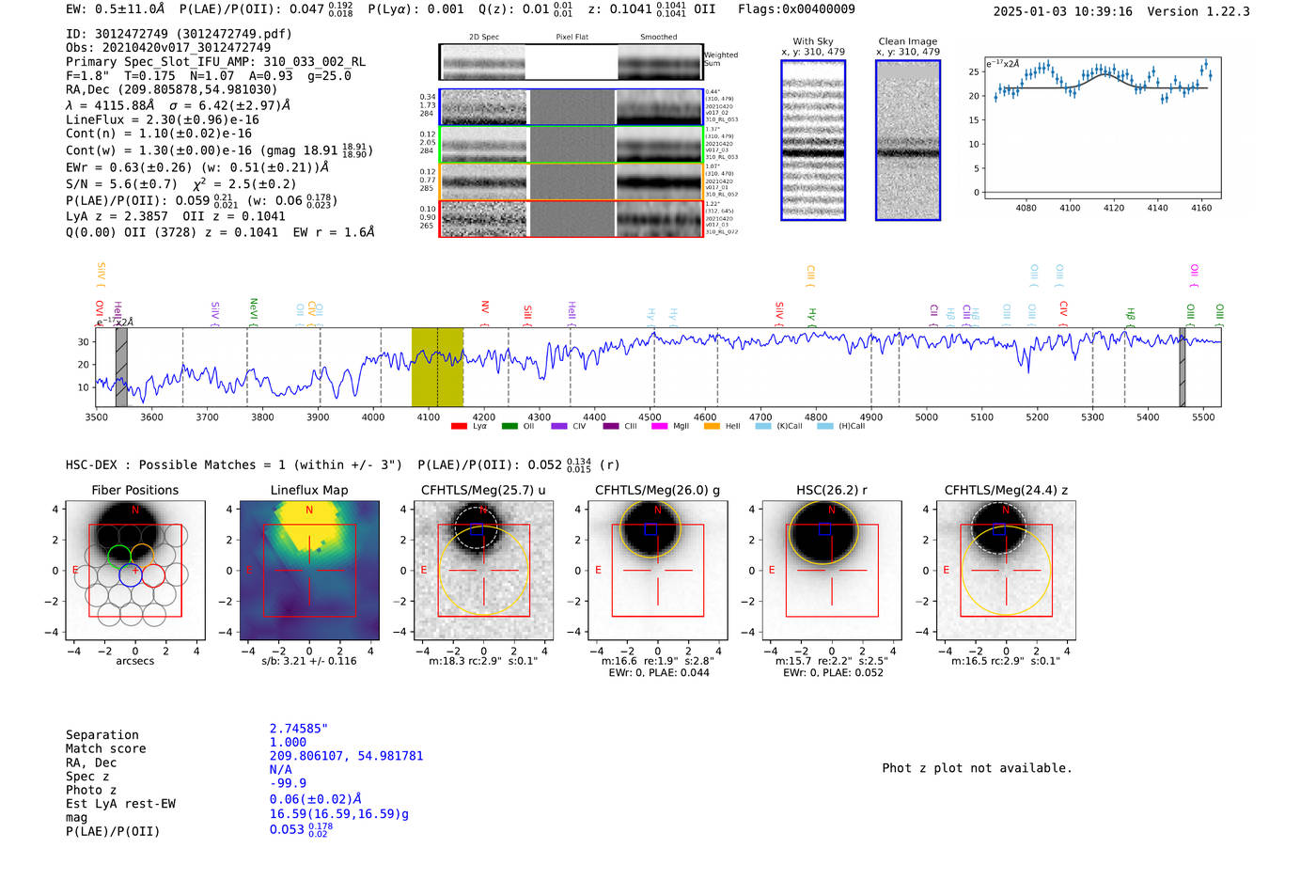Image resolution: width=1316 pixels, height=896 pixels.
Task: Click the emission line Gaussian fit plot
Action: [x=1102, y=128]
